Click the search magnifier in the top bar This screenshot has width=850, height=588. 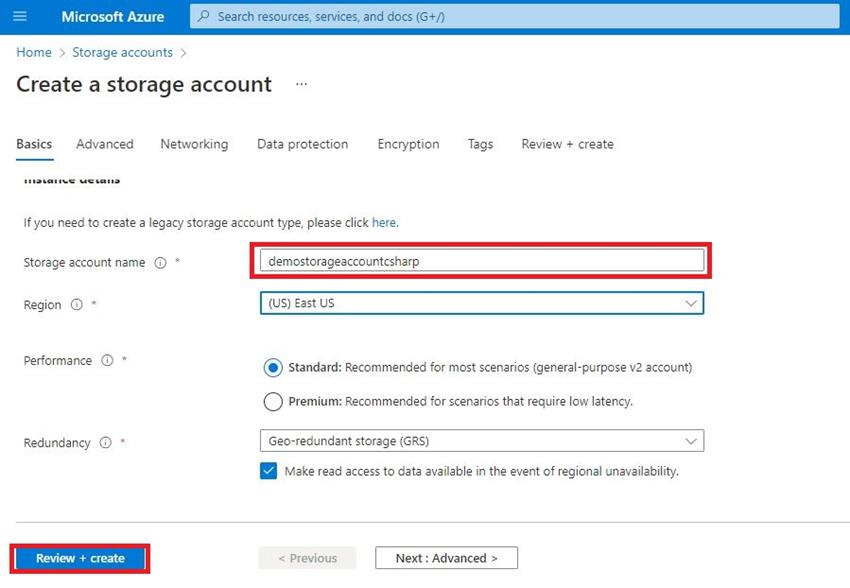(203, 16)
